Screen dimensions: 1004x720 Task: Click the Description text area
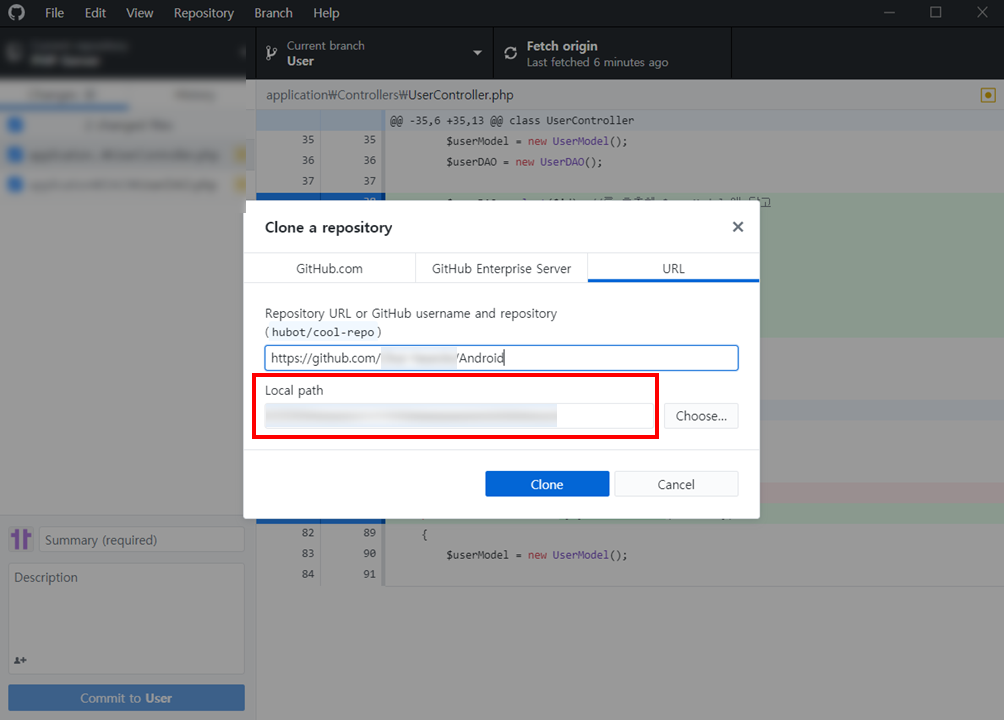pos(126,618)
